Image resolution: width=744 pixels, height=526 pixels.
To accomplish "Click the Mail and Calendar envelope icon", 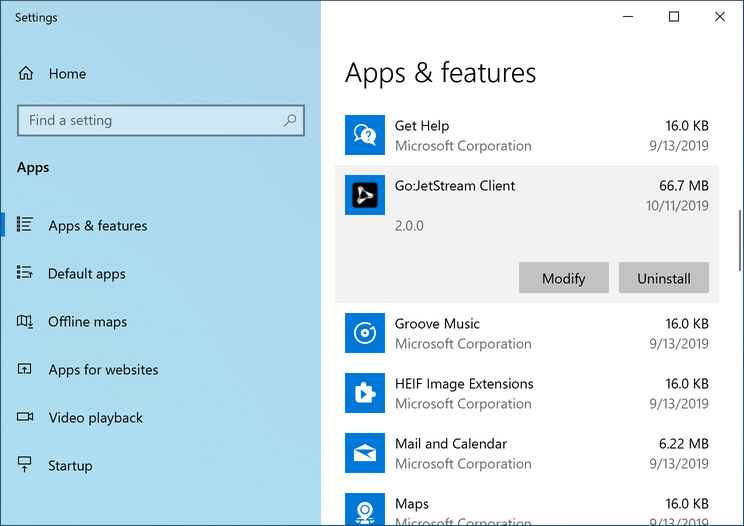I will point(365,453).
